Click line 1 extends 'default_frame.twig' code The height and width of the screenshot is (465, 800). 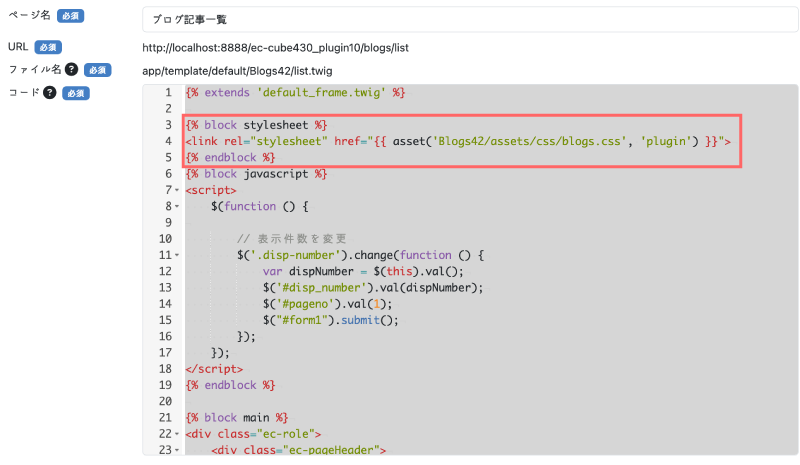coord(295,92)
